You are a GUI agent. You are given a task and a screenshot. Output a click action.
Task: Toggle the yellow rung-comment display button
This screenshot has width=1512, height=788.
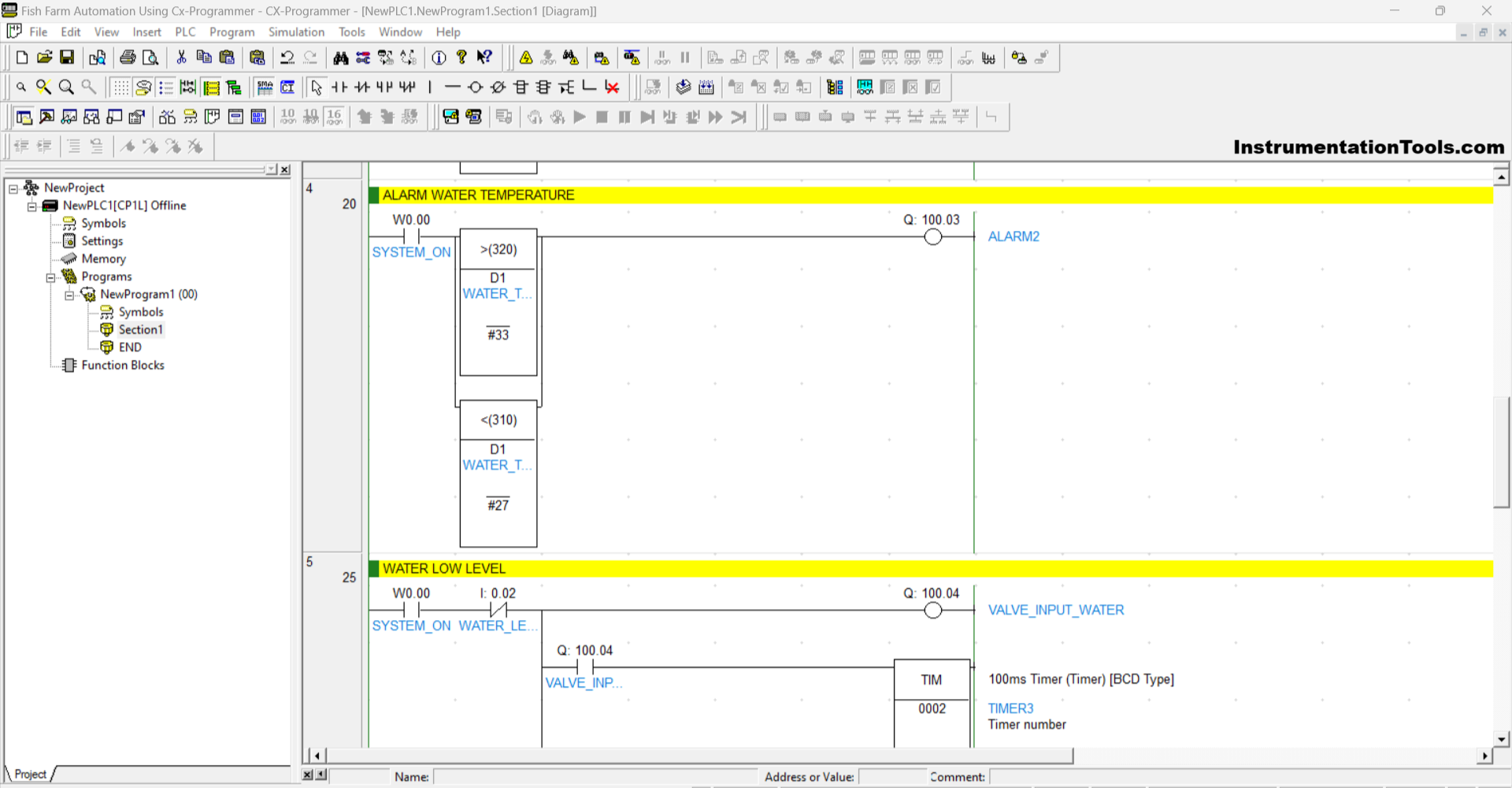click(x=212, y=87)
